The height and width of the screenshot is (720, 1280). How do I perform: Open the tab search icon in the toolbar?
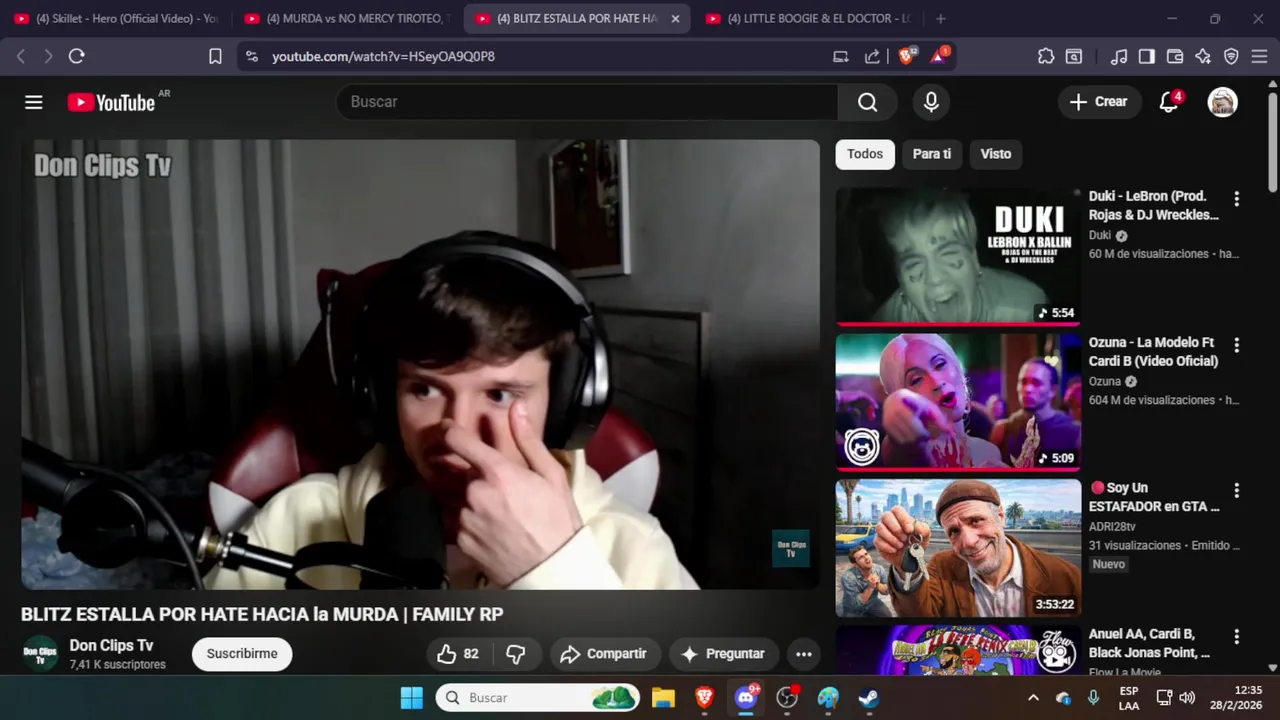point(1074,57)
